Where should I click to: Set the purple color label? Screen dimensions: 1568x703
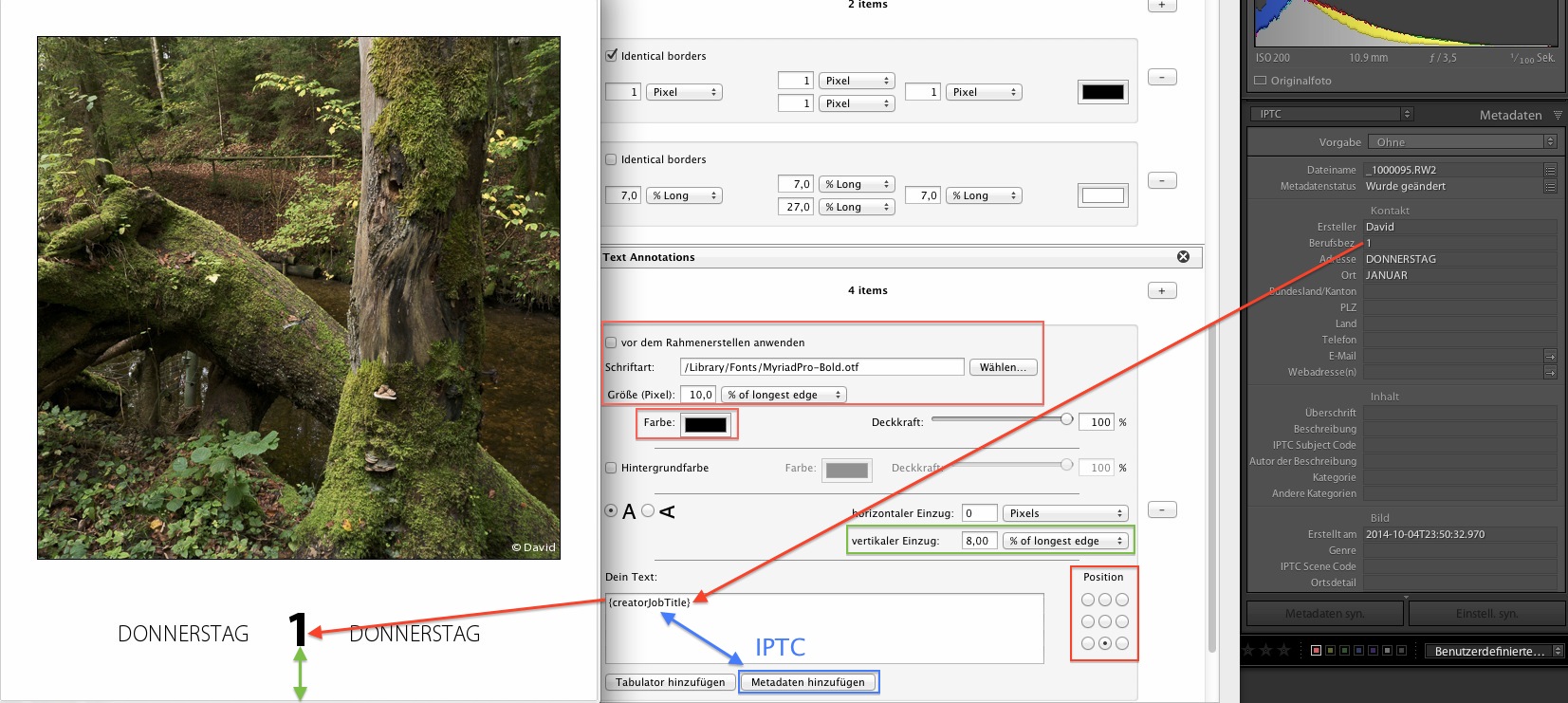click(x=1373, y=650)
